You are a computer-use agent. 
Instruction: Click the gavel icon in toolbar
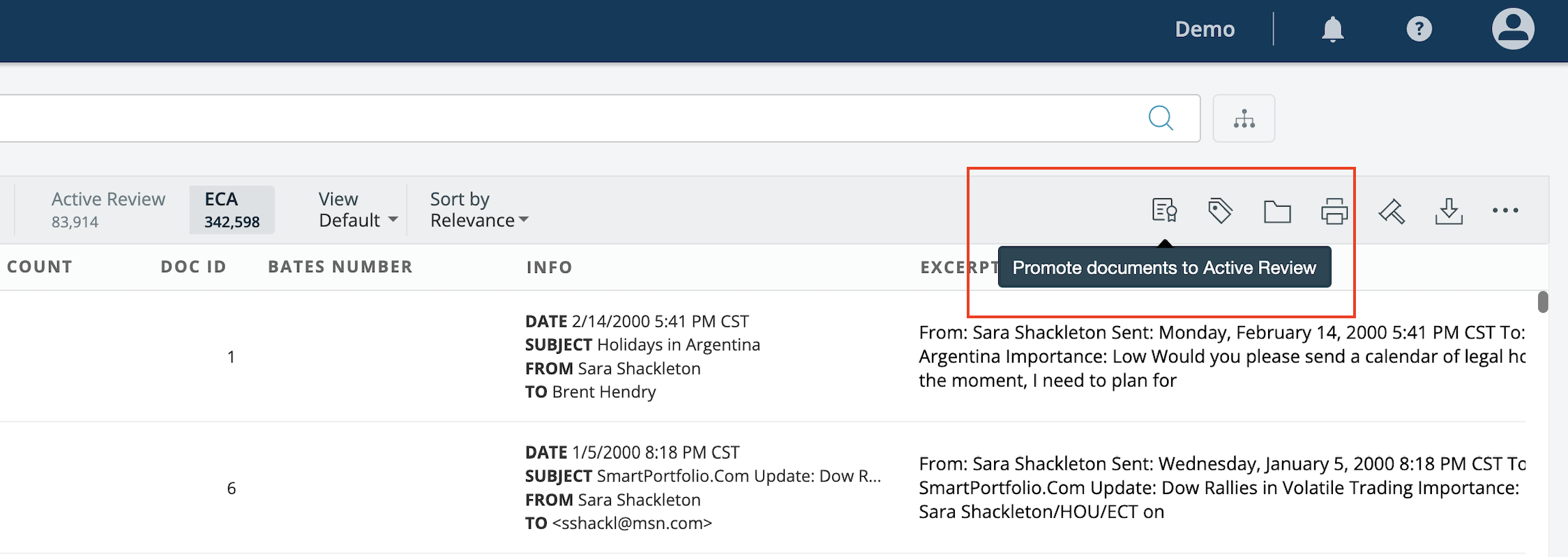(x=1392, y=211)
